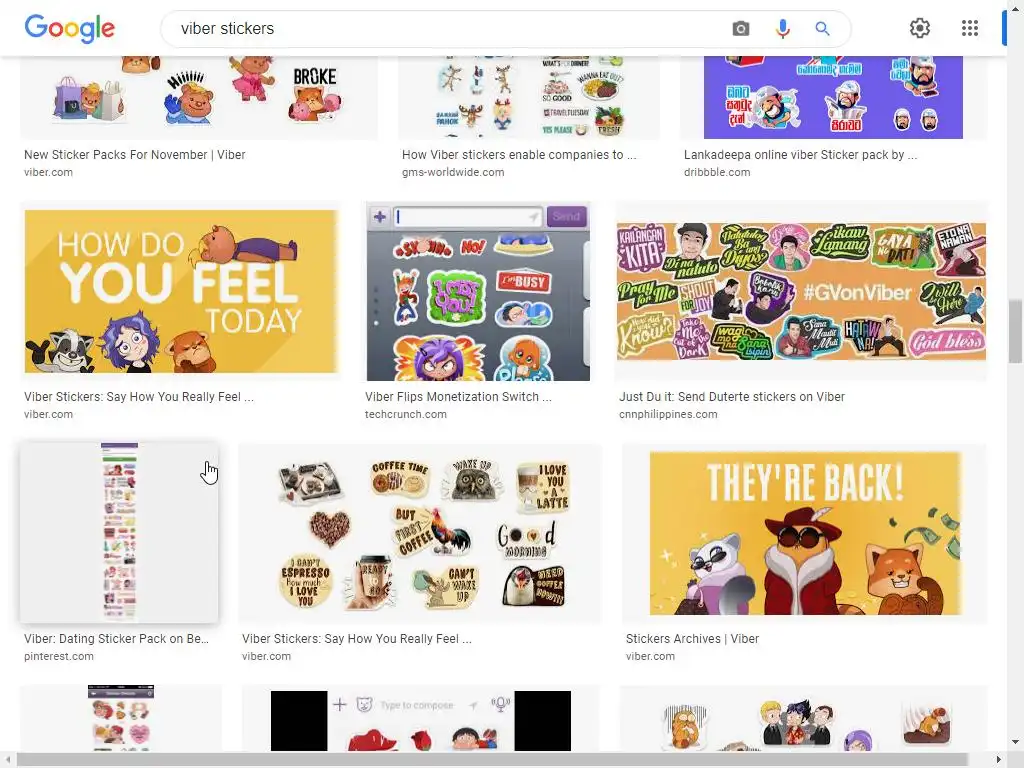Open 'New Sticker Packs For November | Viber' link

click(x=135, y=155)
